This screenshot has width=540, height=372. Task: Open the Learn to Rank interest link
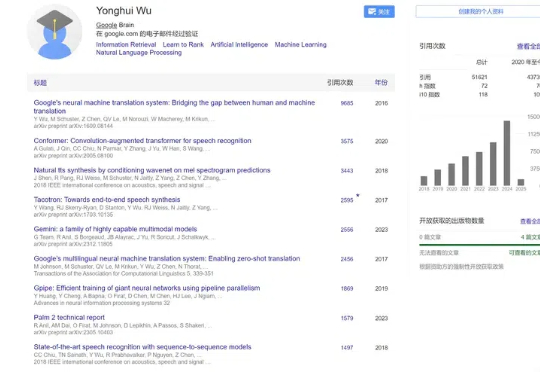[183, 45]
